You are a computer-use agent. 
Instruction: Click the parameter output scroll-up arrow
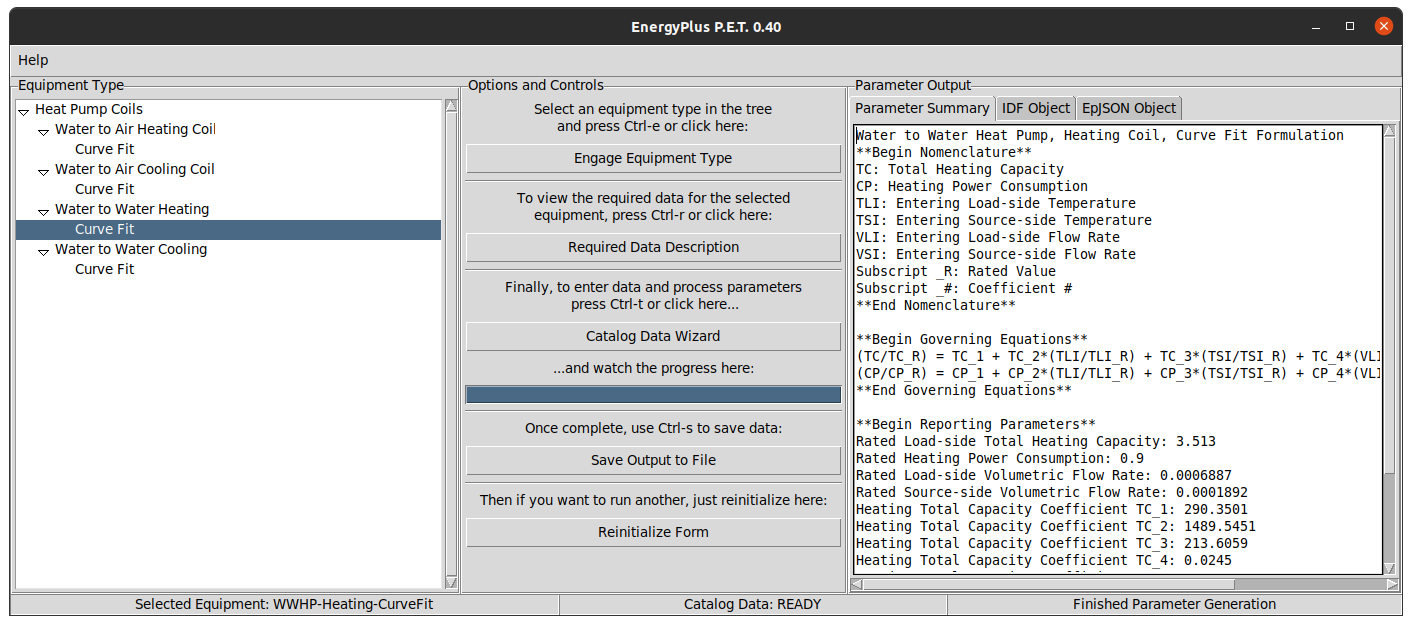pyautogui.click(x=1391, y=131)
